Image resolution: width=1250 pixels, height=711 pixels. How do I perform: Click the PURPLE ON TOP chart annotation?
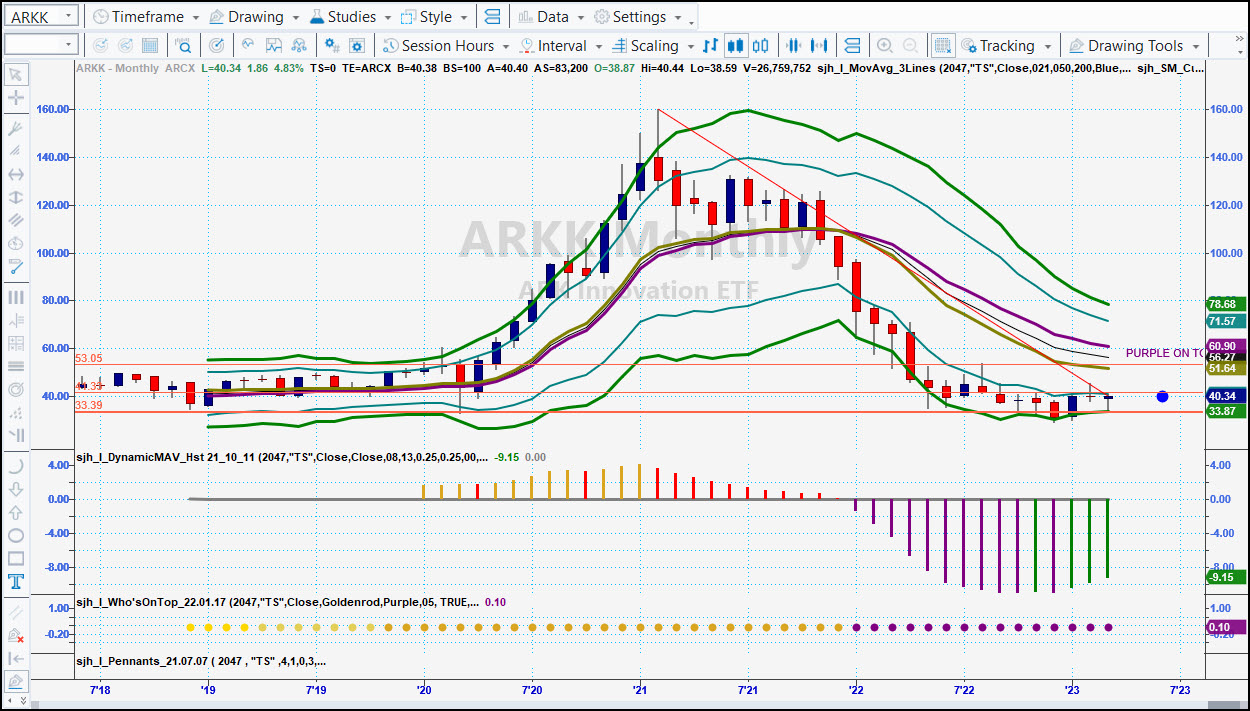pyautogui.click(x=1165, y=353)
